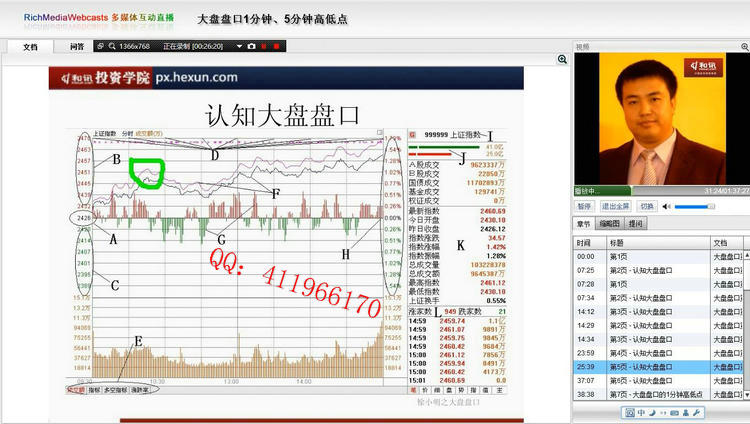The height and width of the screenshot is (424, 750).
Task: Select the 37:07 第6页 chapter row
Action: tap(658, 381)
